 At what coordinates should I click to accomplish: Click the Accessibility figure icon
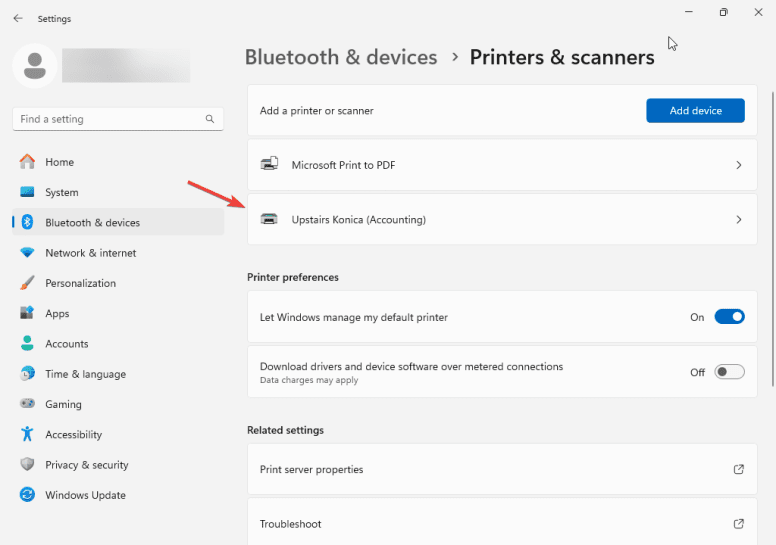pos(27,434)
